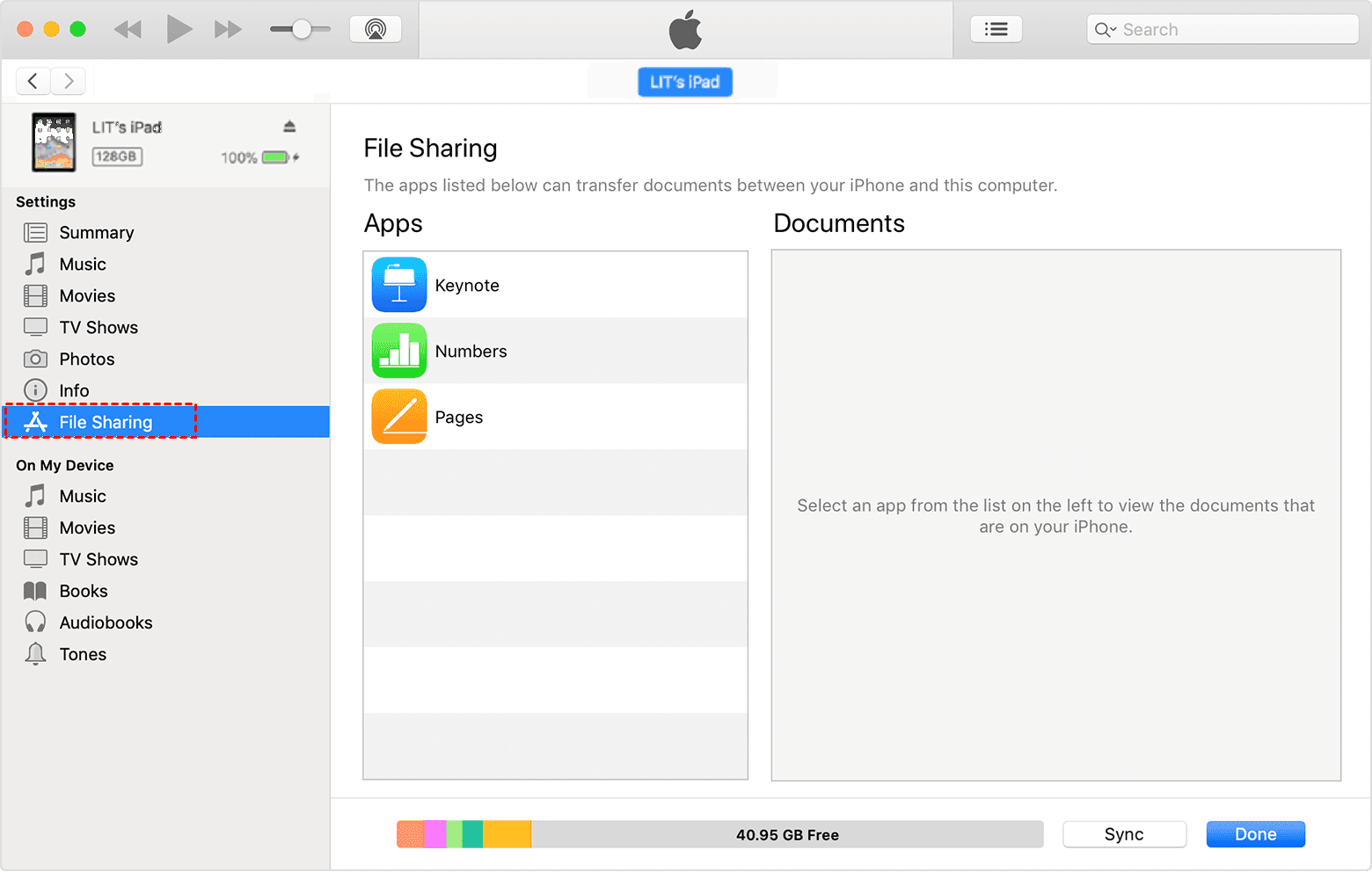
Task: Select Info in the sidebar
Action: (74, 391)
